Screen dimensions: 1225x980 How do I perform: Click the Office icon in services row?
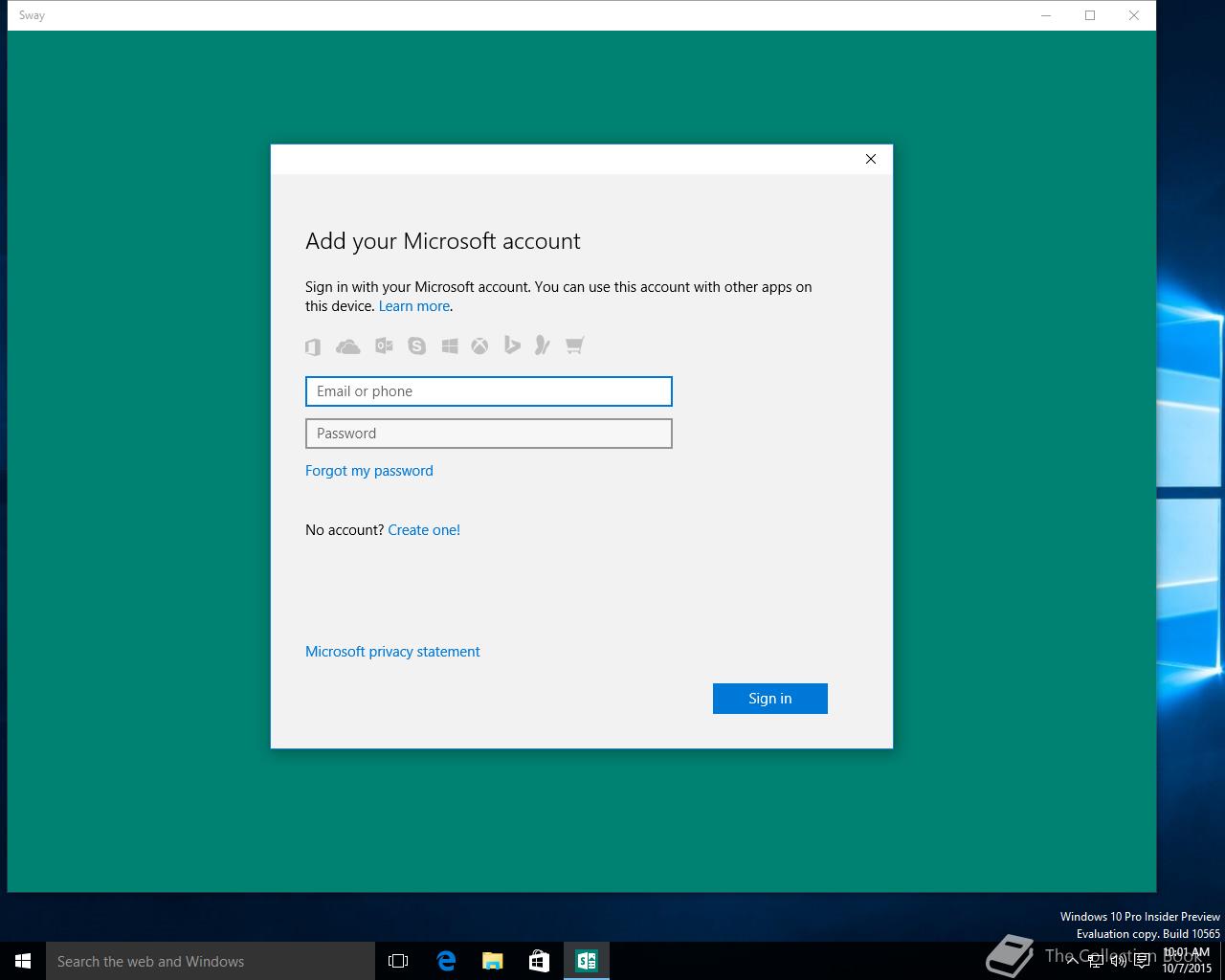(x=313, y=346)
